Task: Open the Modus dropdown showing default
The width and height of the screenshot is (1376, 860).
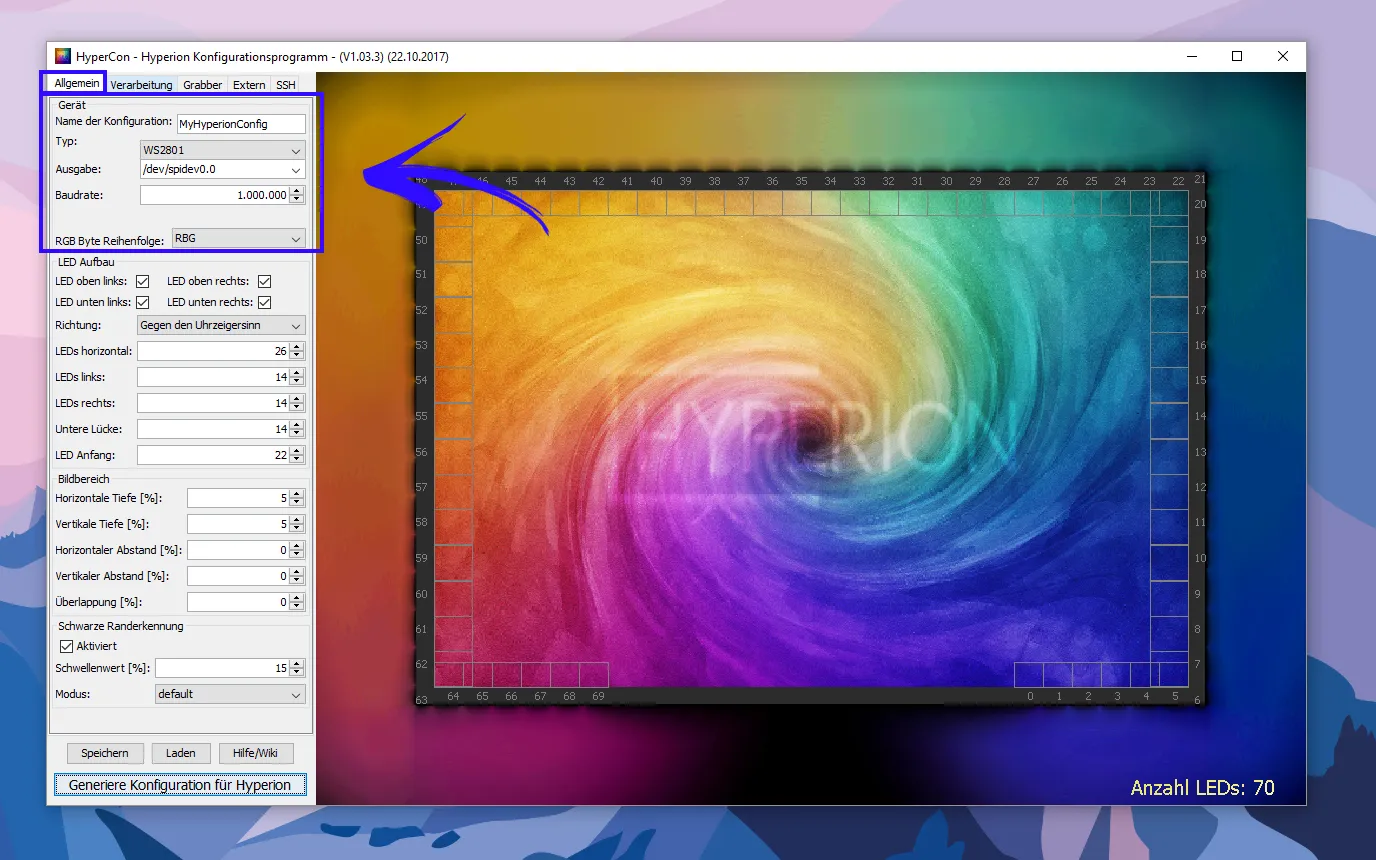Action: 230,694
